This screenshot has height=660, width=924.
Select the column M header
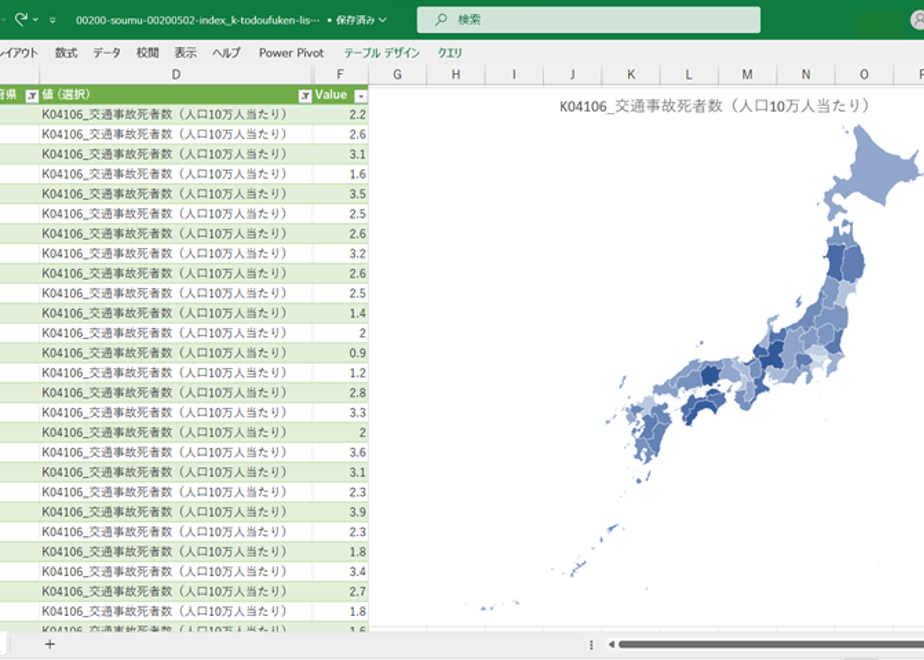click(747, 74)
